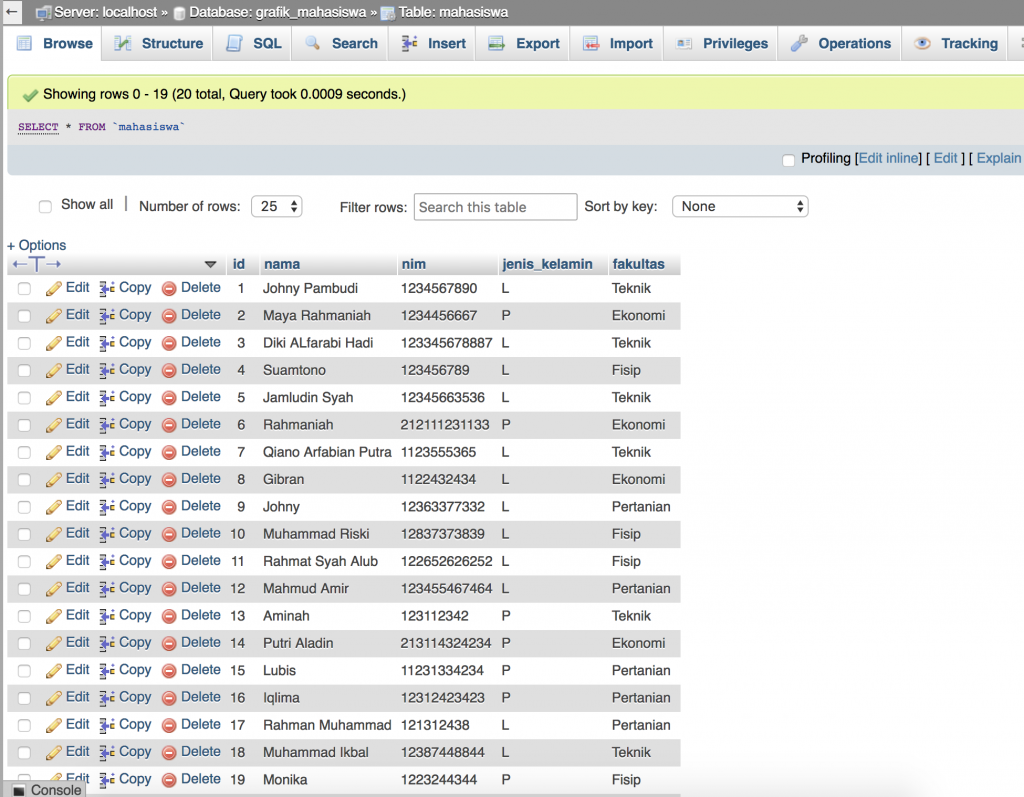
Task: Click the Edit inline link
Action: coord(888,158)
